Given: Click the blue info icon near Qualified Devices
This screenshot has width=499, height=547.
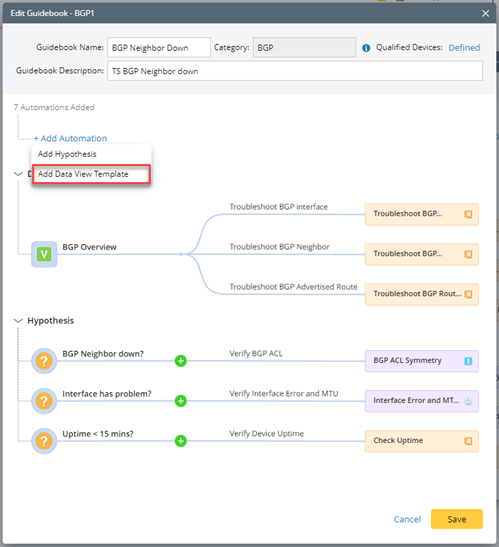Looking at the screenshot, I should click(x=366, y=48).
